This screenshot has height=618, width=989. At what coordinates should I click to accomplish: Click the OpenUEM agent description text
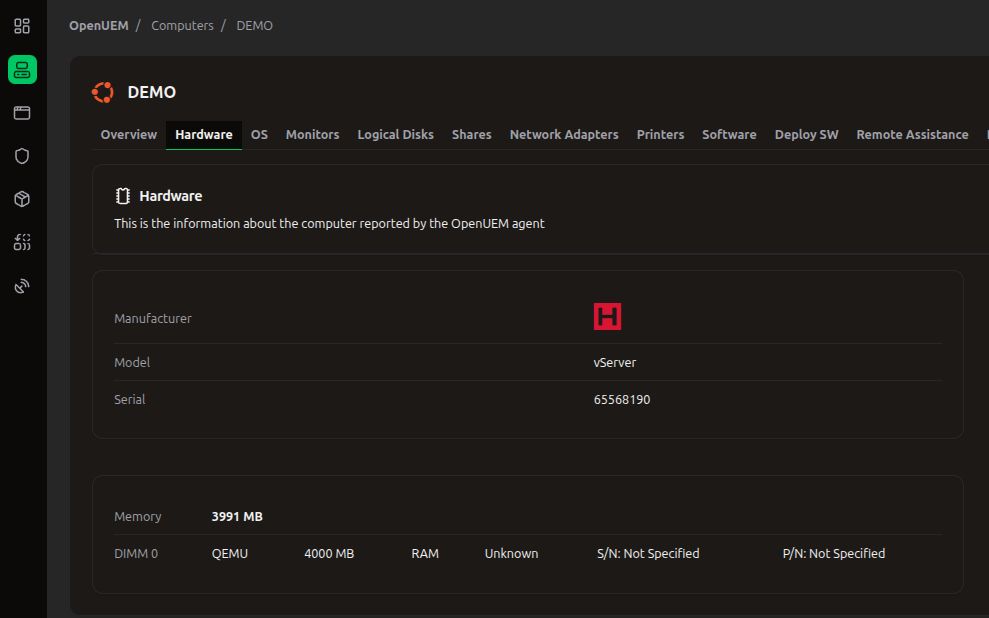tap(329, 224)
